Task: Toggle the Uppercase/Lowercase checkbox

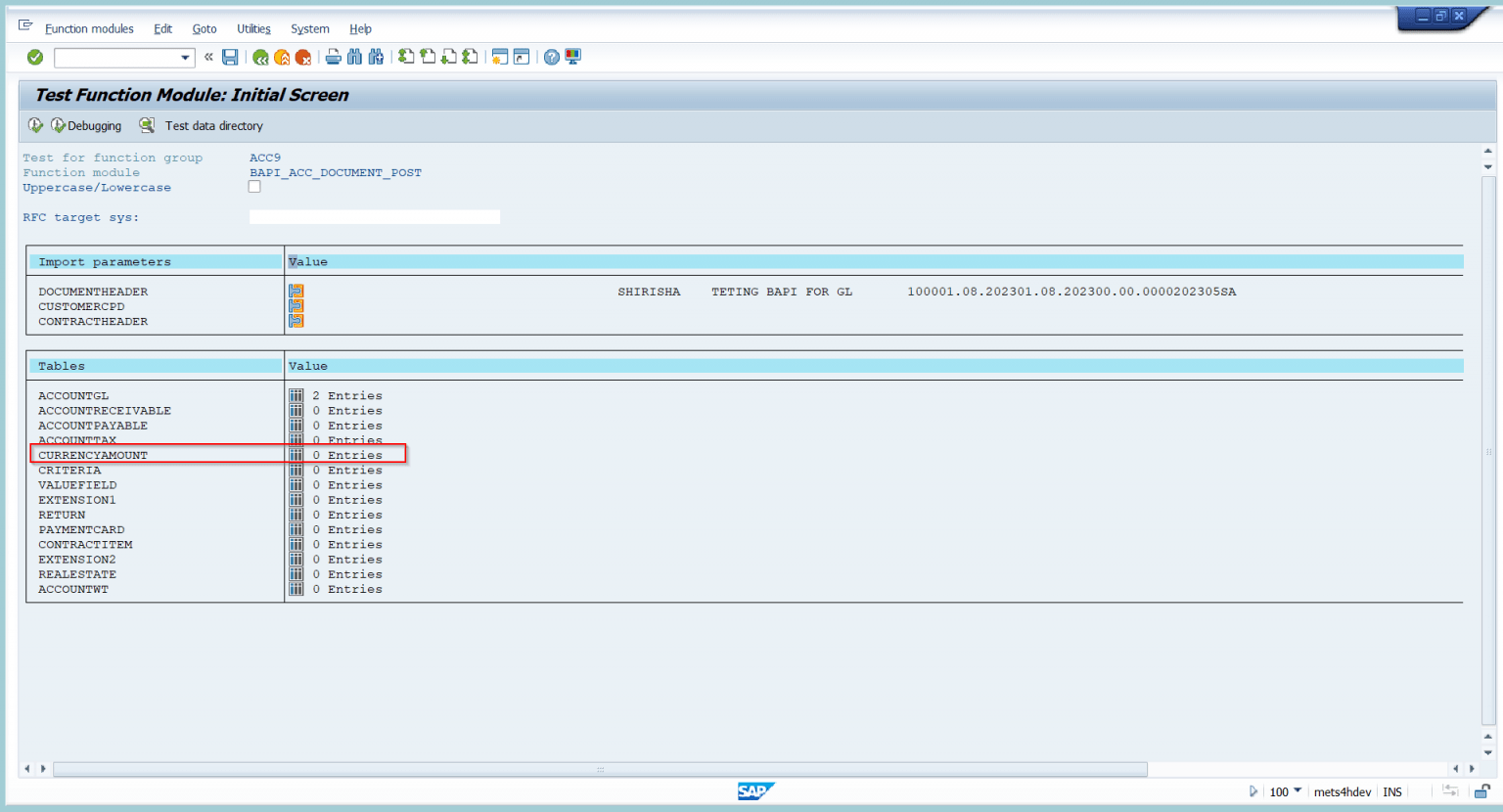Action: click(x=254, y=187)
